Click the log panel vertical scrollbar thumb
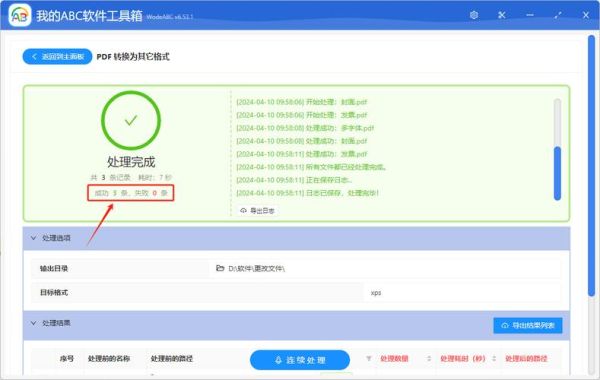This screenshot has height=380, width=600. [558, 173]
